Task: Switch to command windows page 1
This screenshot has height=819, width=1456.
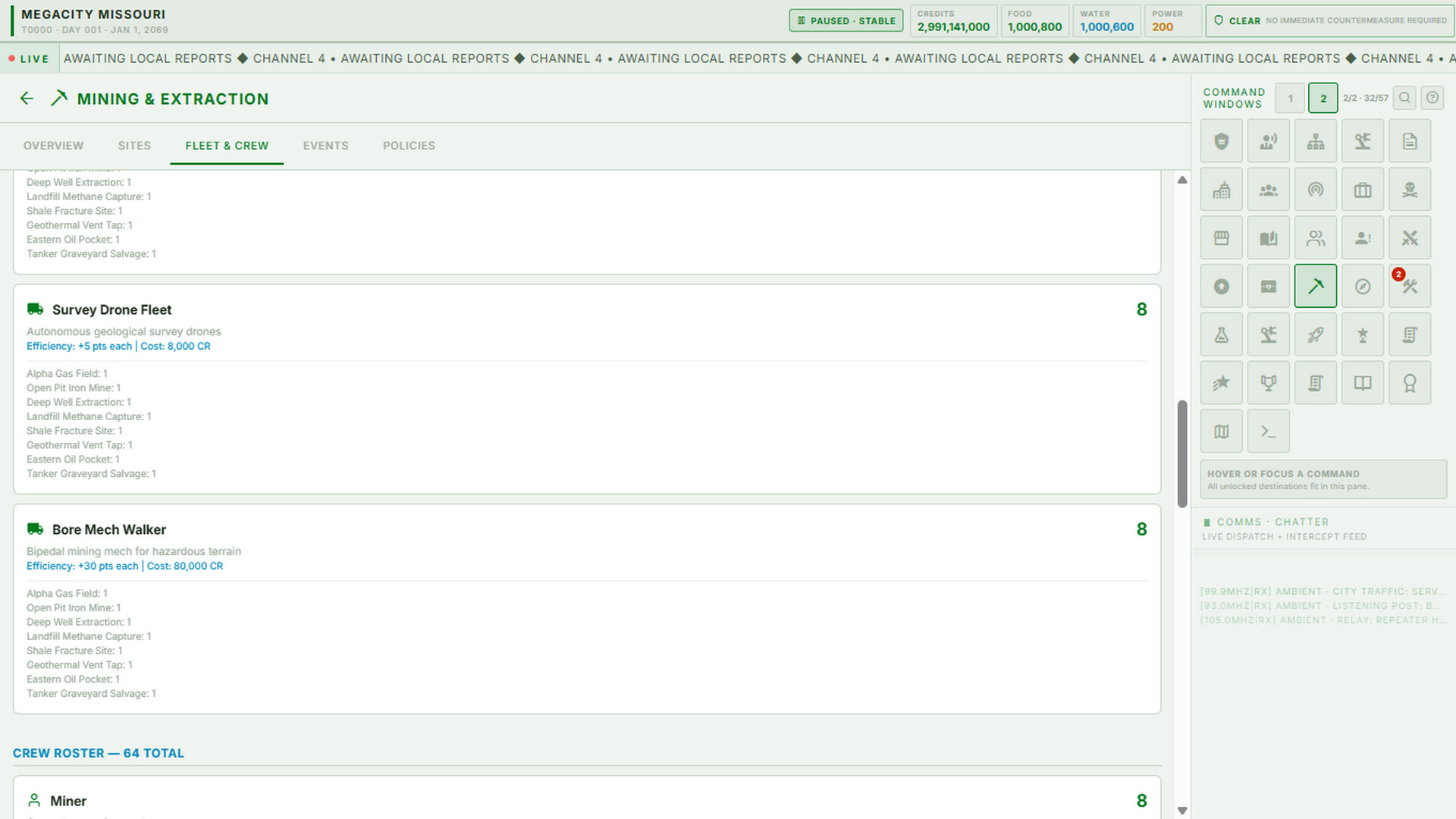Action: tap(1290, 99)
